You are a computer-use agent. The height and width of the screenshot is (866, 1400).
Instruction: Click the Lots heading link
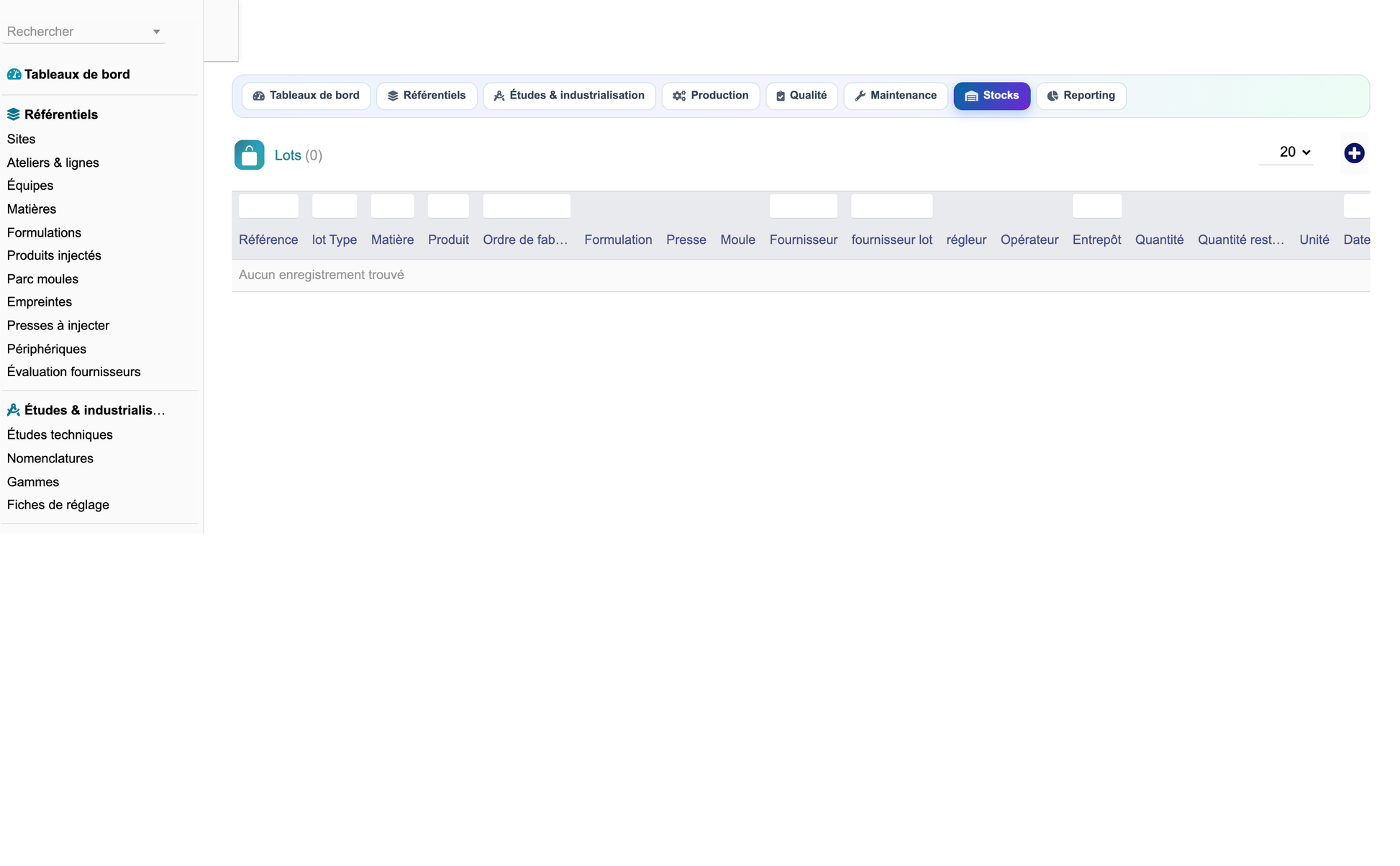click(x=288, y=155)
